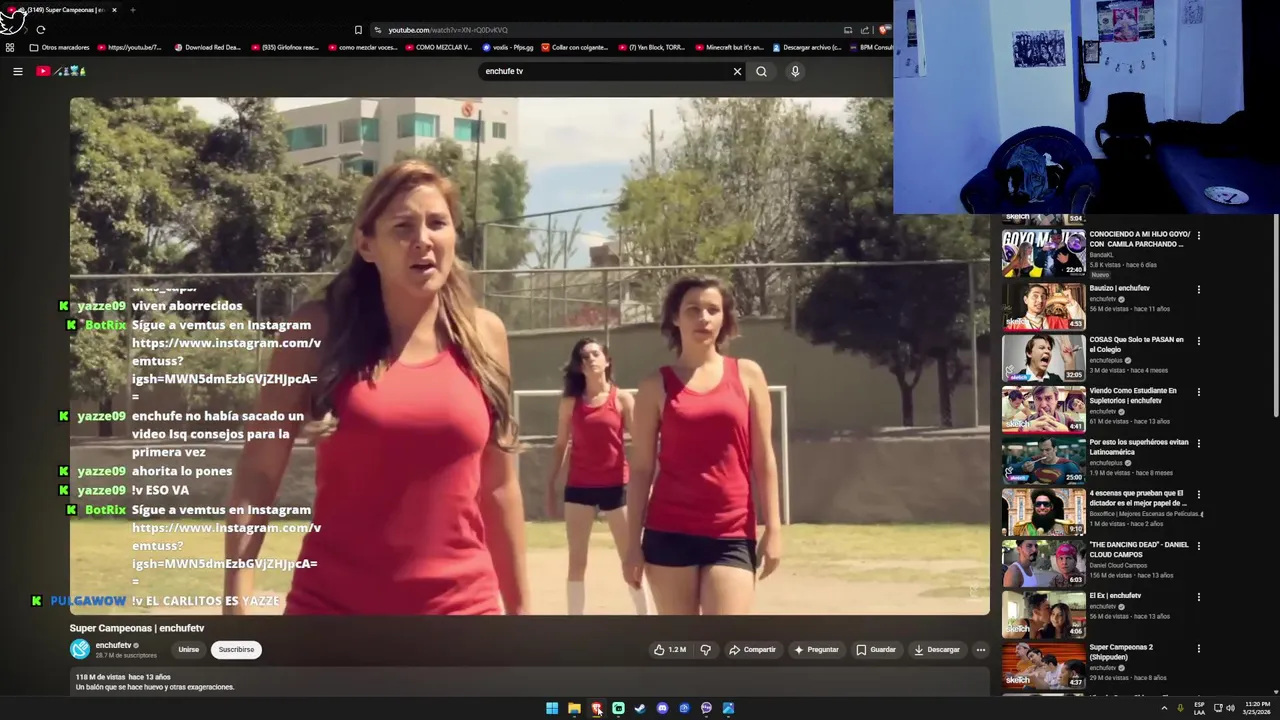Open options for the El Ex video
Image resolution: width=1280 pixels, height=720 pixels.
1199,597
